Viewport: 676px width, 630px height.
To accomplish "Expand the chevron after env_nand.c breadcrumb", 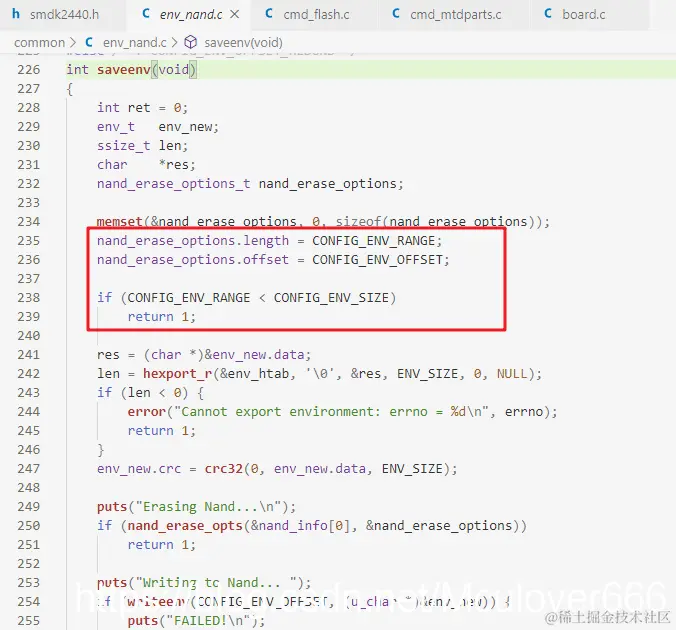I will coord(174,42).
